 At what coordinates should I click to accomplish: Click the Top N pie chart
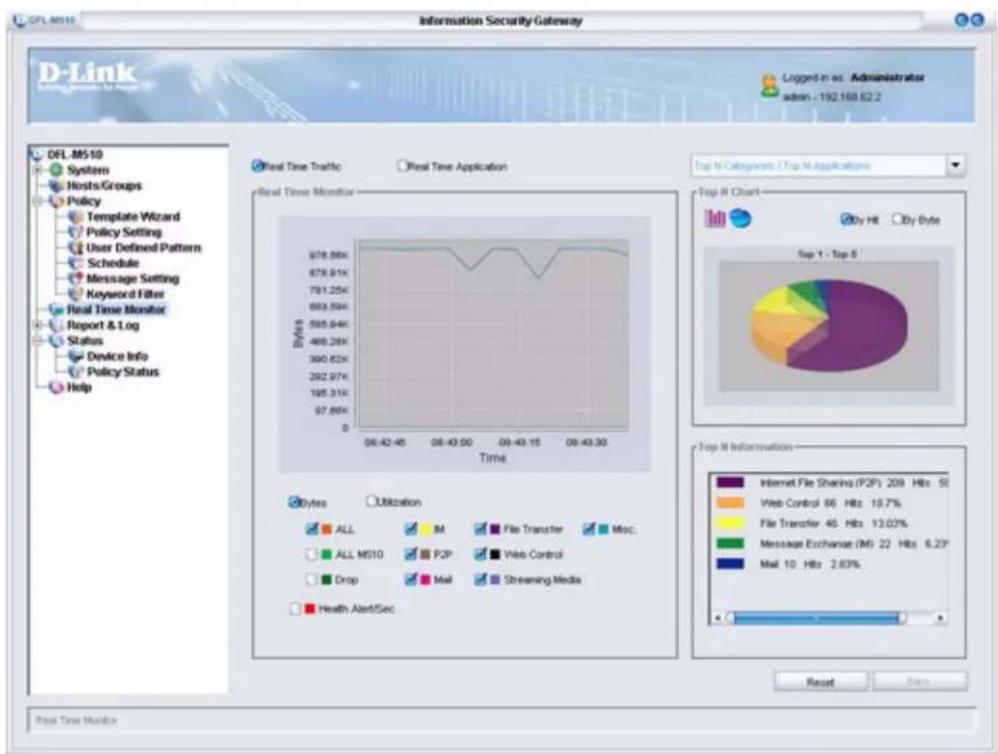(x=829, y=325)
